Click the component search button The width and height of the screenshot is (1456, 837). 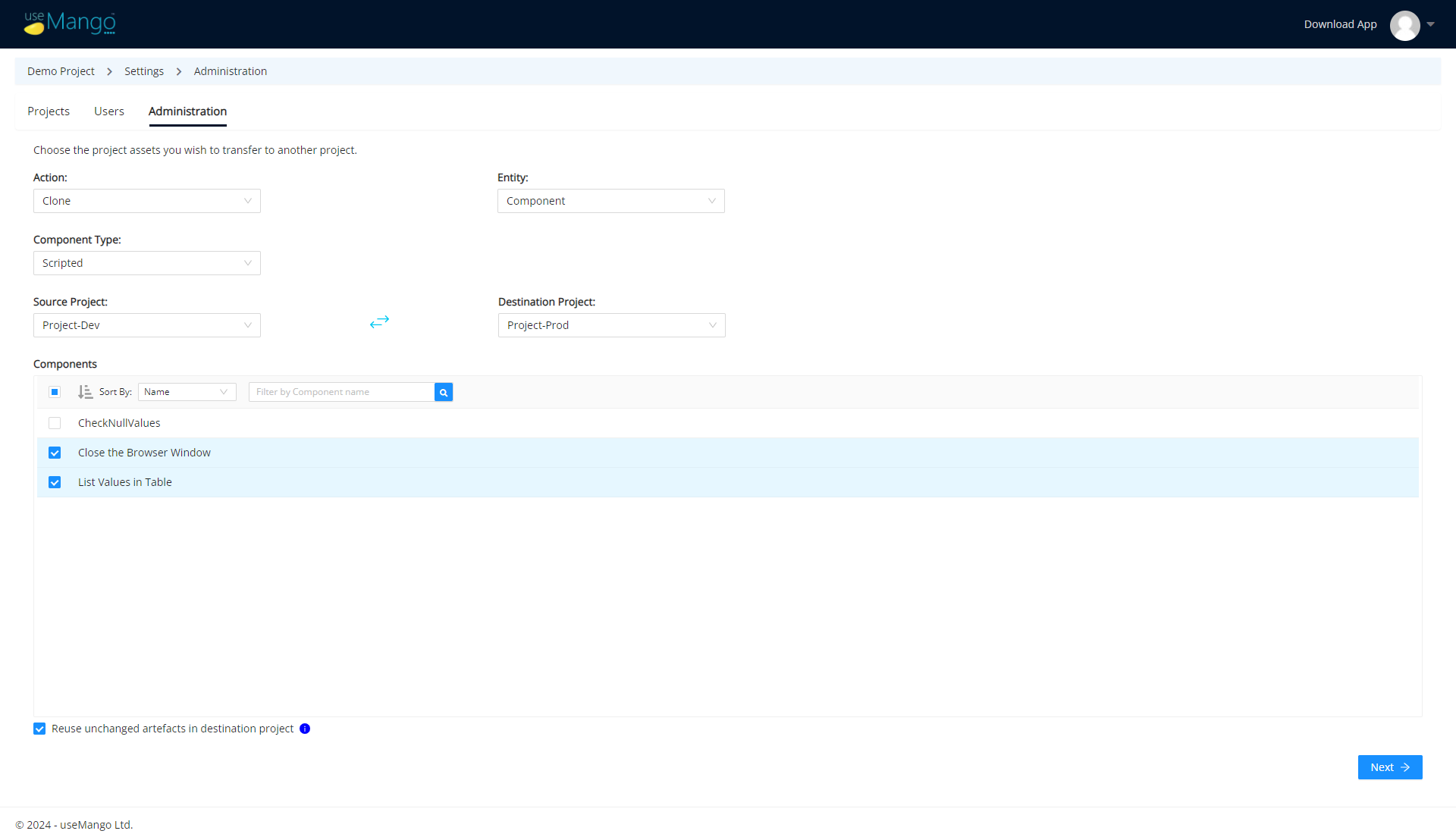pos(444,392)
